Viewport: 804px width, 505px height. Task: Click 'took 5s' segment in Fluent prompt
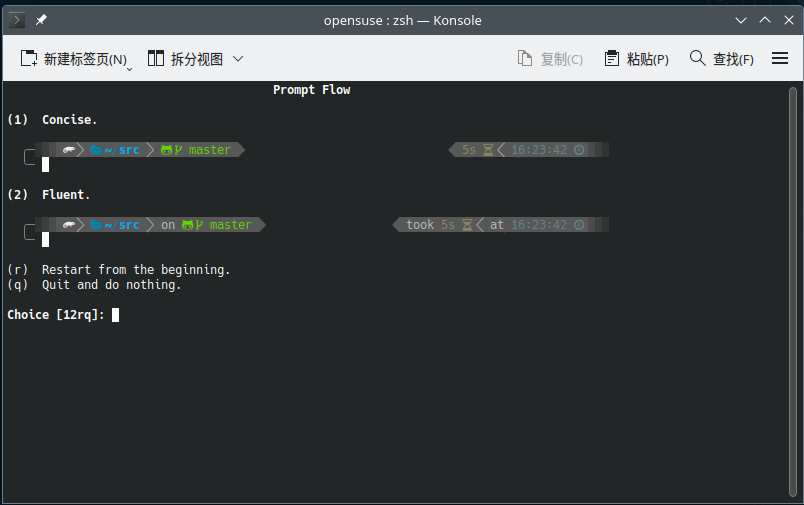(439, 225)
